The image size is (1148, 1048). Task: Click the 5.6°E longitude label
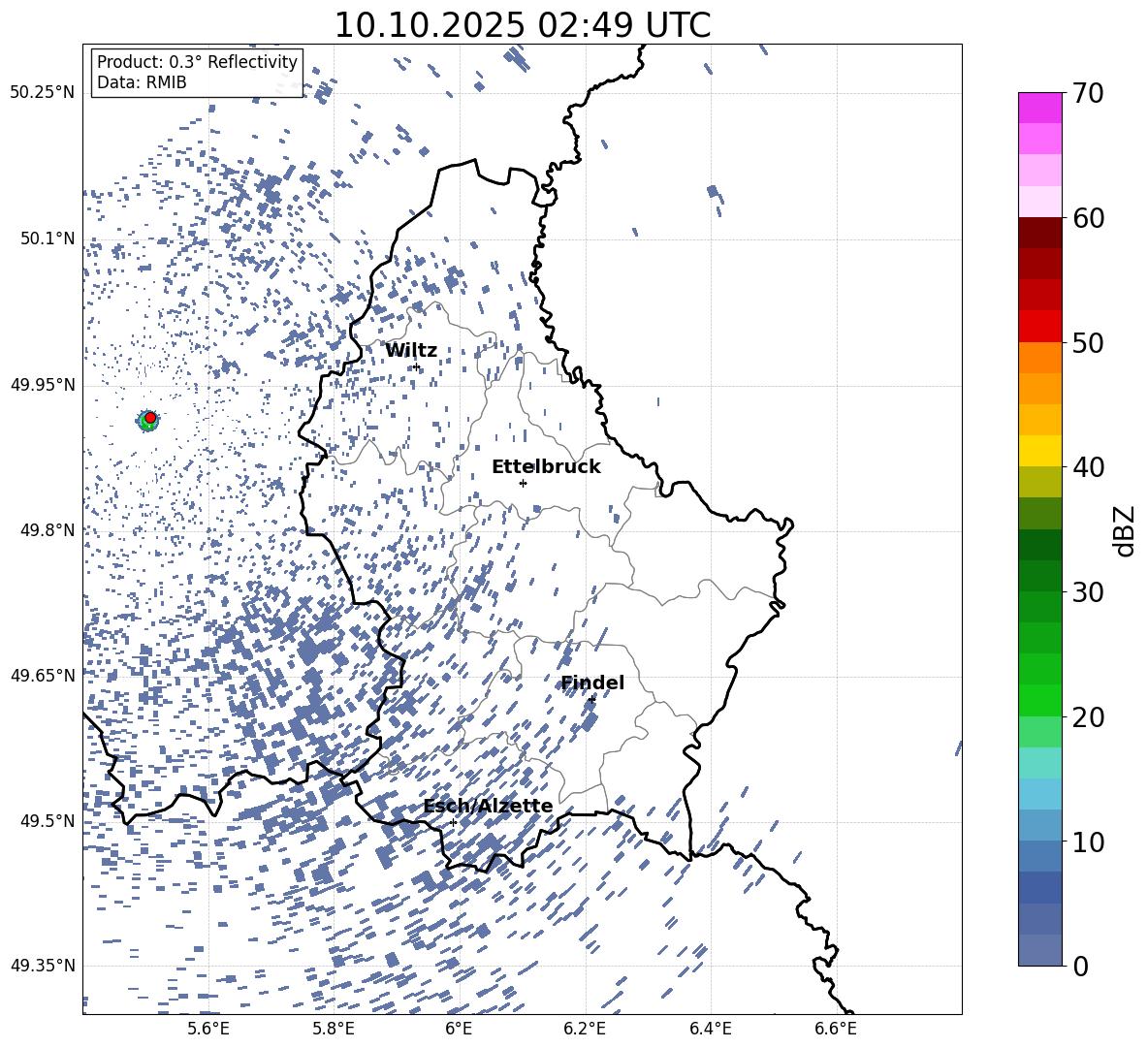pos(208,1030)
